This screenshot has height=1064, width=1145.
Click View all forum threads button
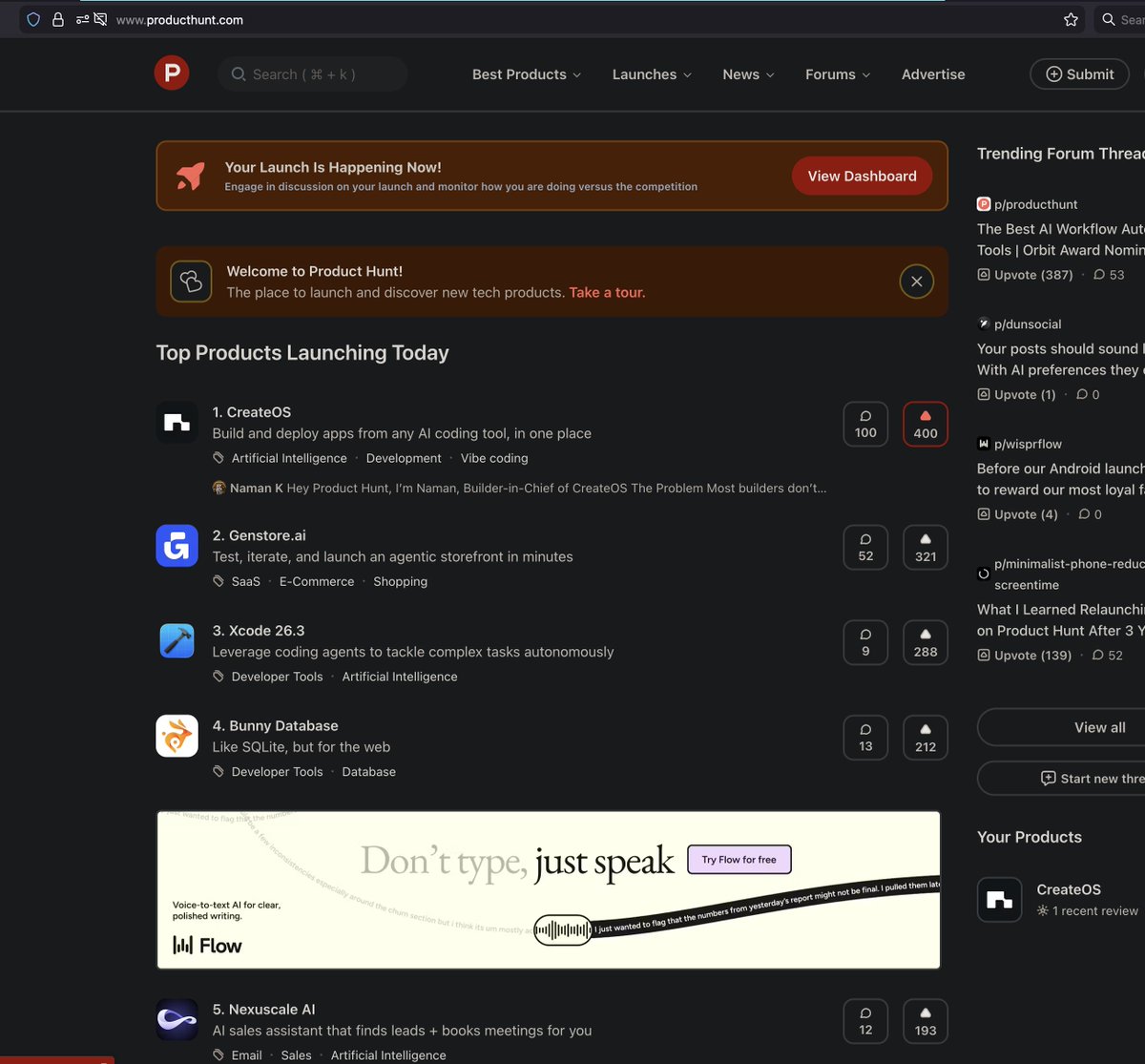click(1061, 727)
